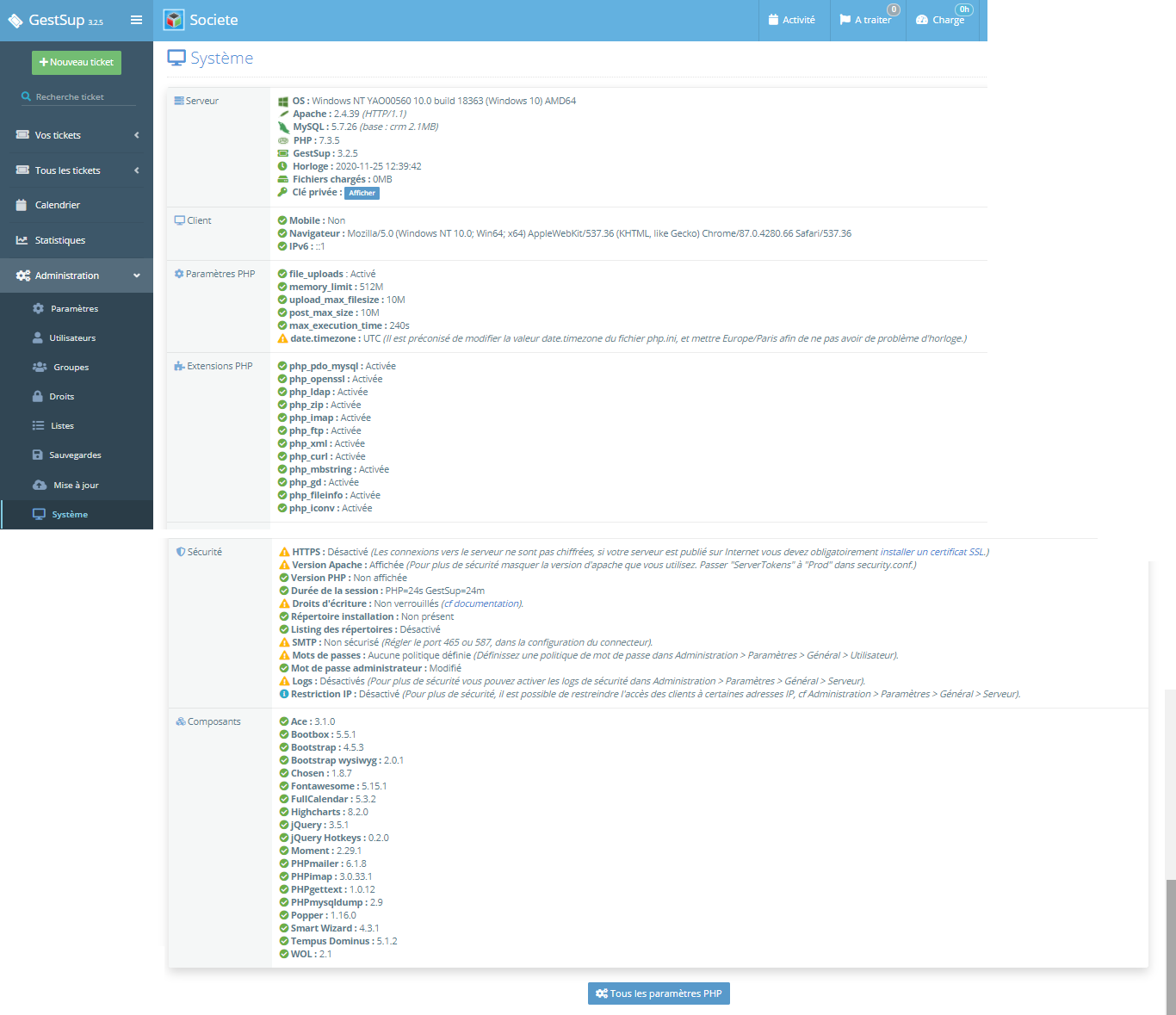Select Listes in the Administration submenu
The width and height of the screenshot is (1176, 1015).
coord(62,426)
